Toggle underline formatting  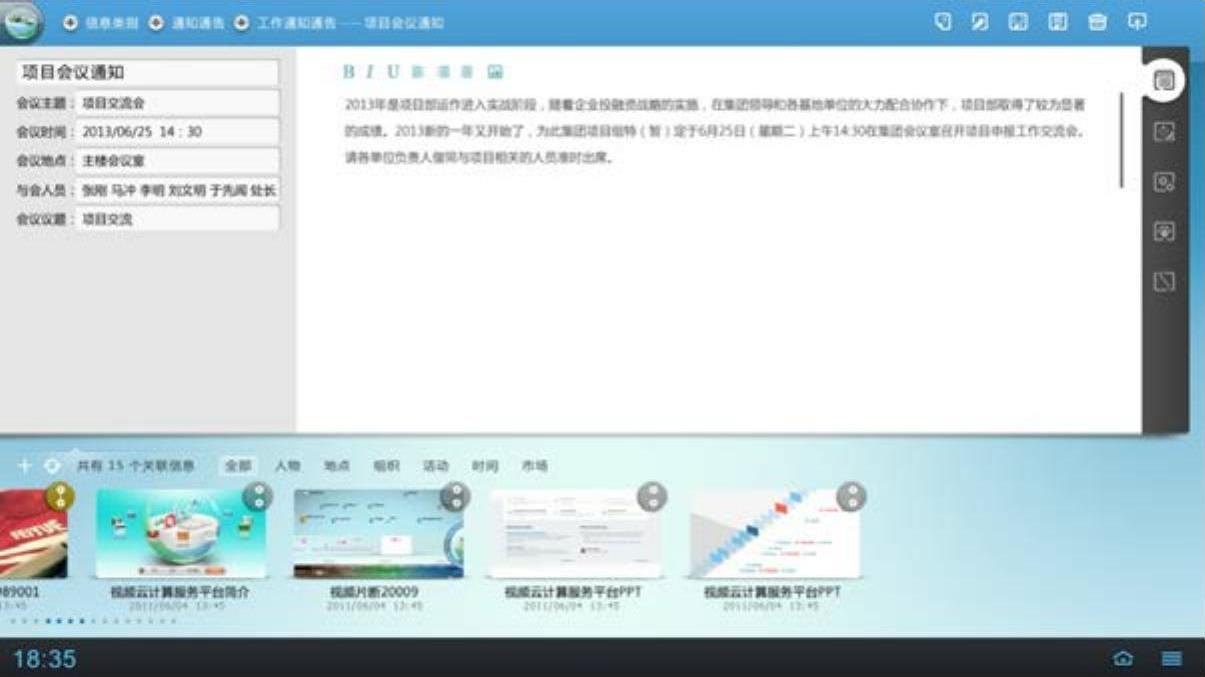click(x=393, y=72)
